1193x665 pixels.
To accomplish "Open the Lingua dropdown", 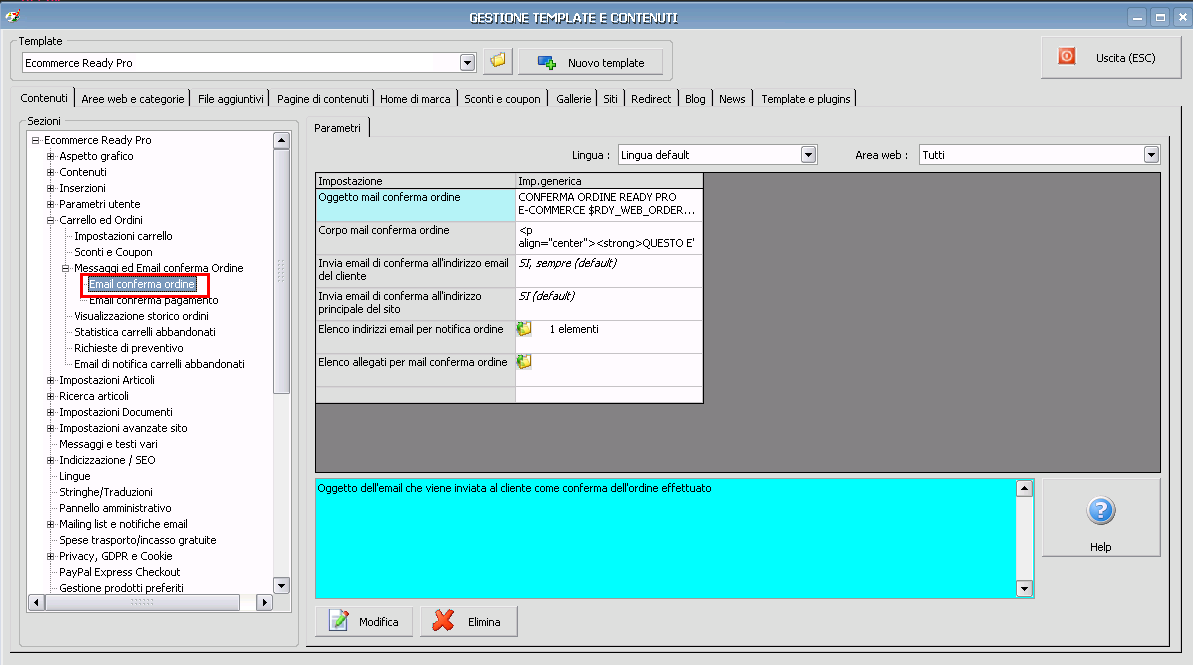I will point(808,155).
